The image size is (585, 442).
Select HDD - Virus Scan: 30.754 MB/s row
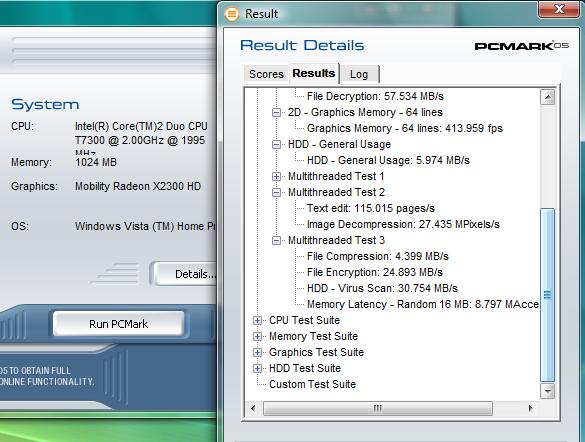[x=382, y=288]
